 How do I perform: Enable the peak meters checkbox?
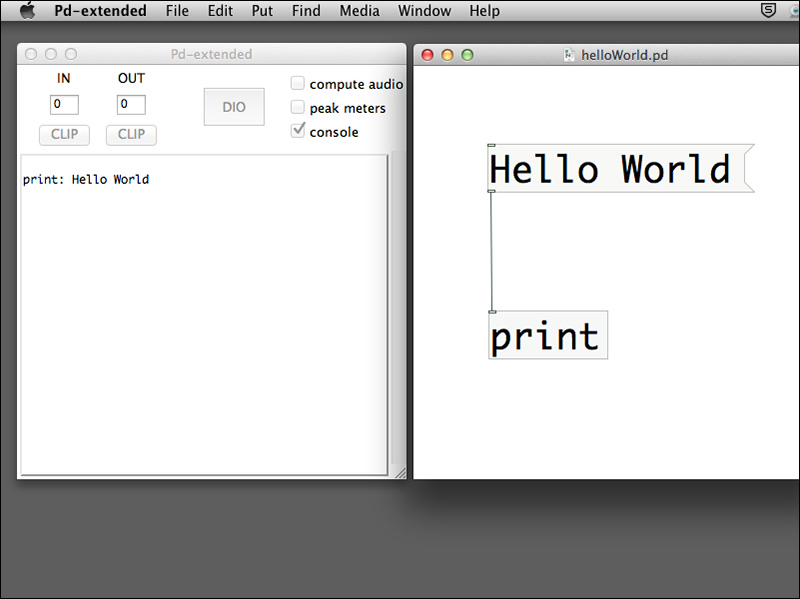pos(297,107)
